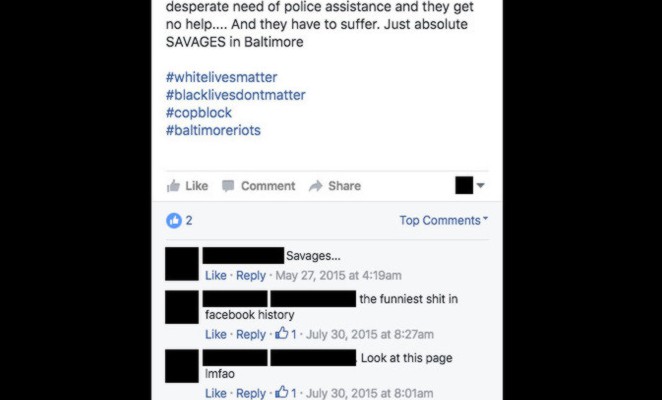Image resolution: width=662 pixels, height=400 pixels.
Task: Click the thumbs-up Like icon under the post
Action: click(x=173, y=186)
